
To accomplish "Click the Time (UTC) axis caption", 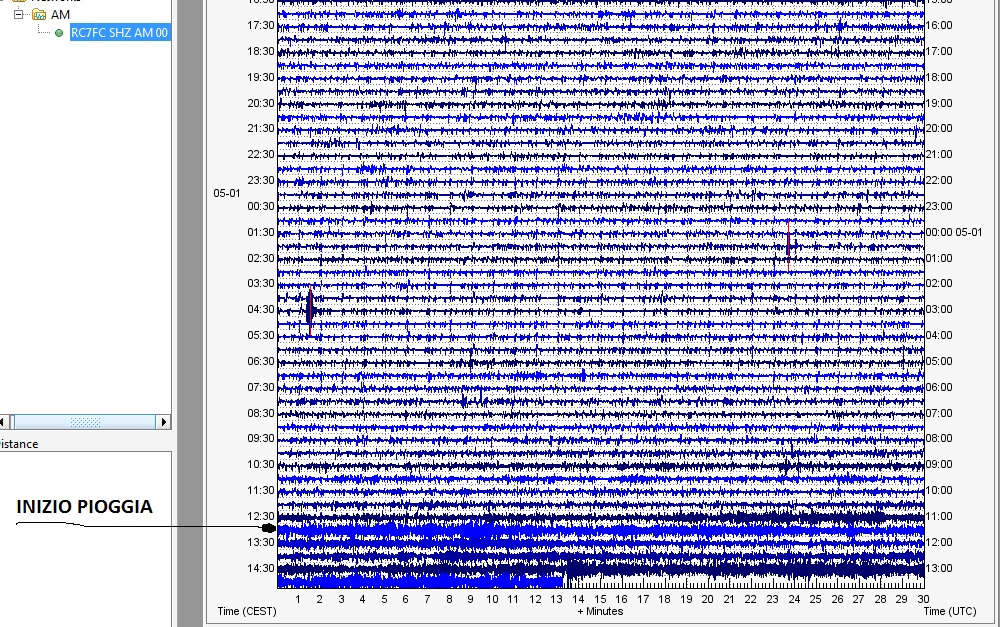I will pos(950,611).
